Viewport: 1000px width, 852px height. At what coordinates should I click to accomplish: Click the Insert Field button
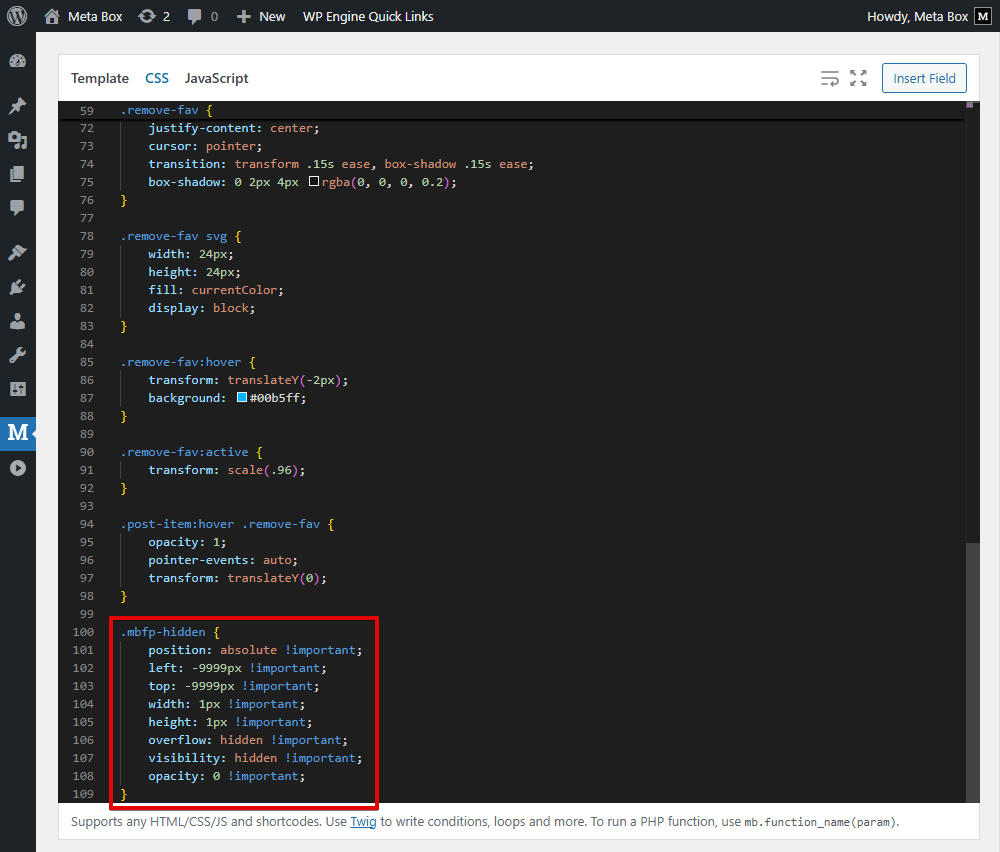click(923, 78)
